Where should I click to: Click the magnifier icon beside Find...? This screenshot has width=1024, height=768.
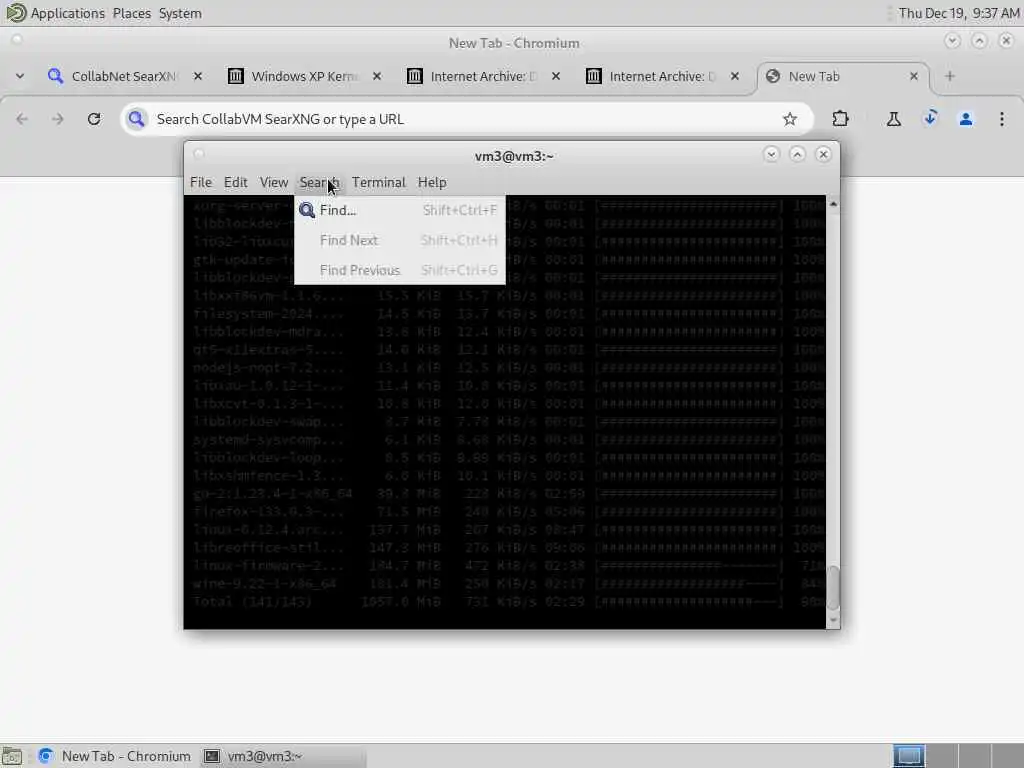click(x=307, y=210)
